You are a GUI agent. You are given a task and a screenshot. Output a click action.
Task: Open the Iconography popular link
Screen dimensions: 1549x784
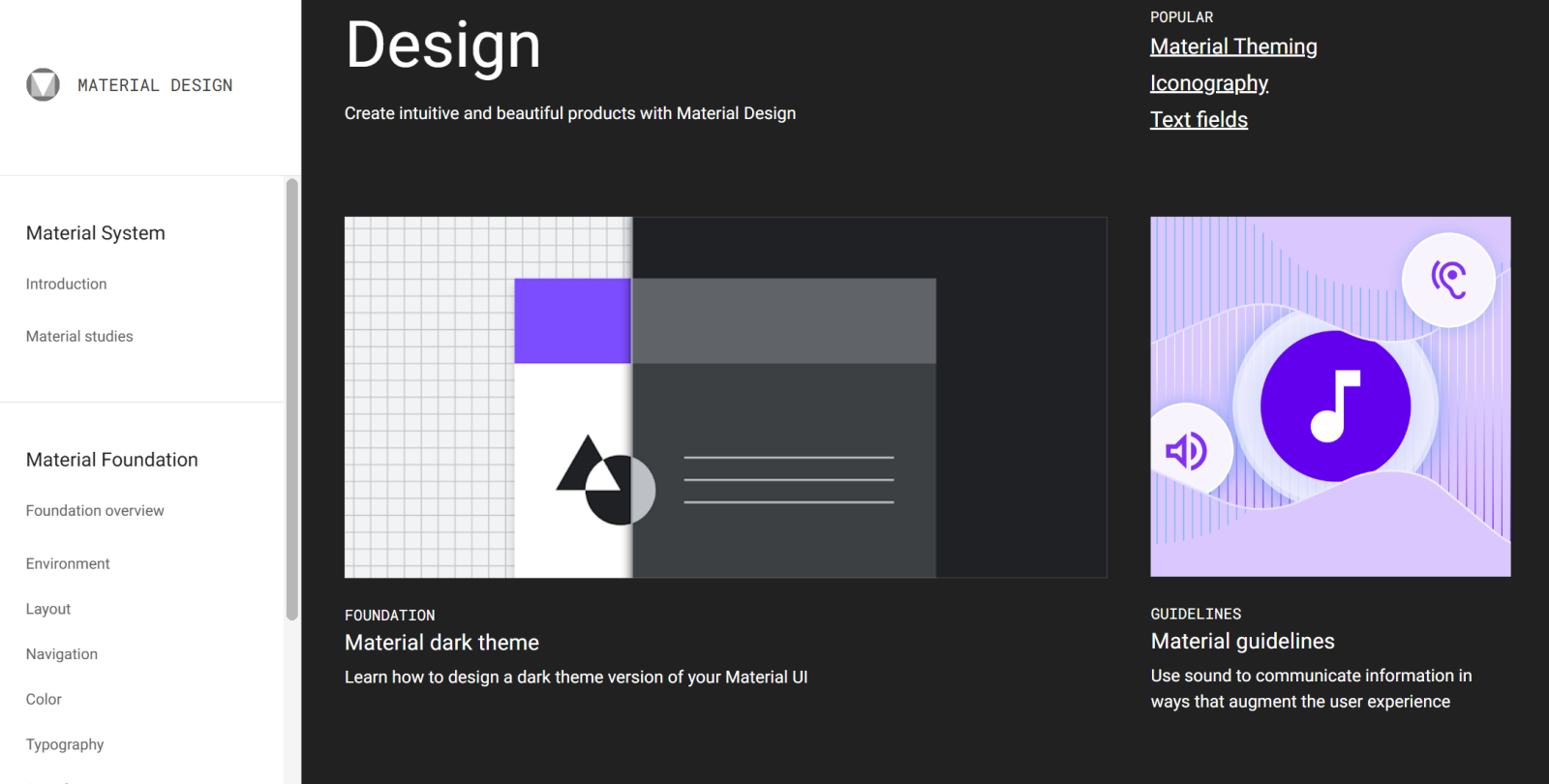[x=1209, y=83]
